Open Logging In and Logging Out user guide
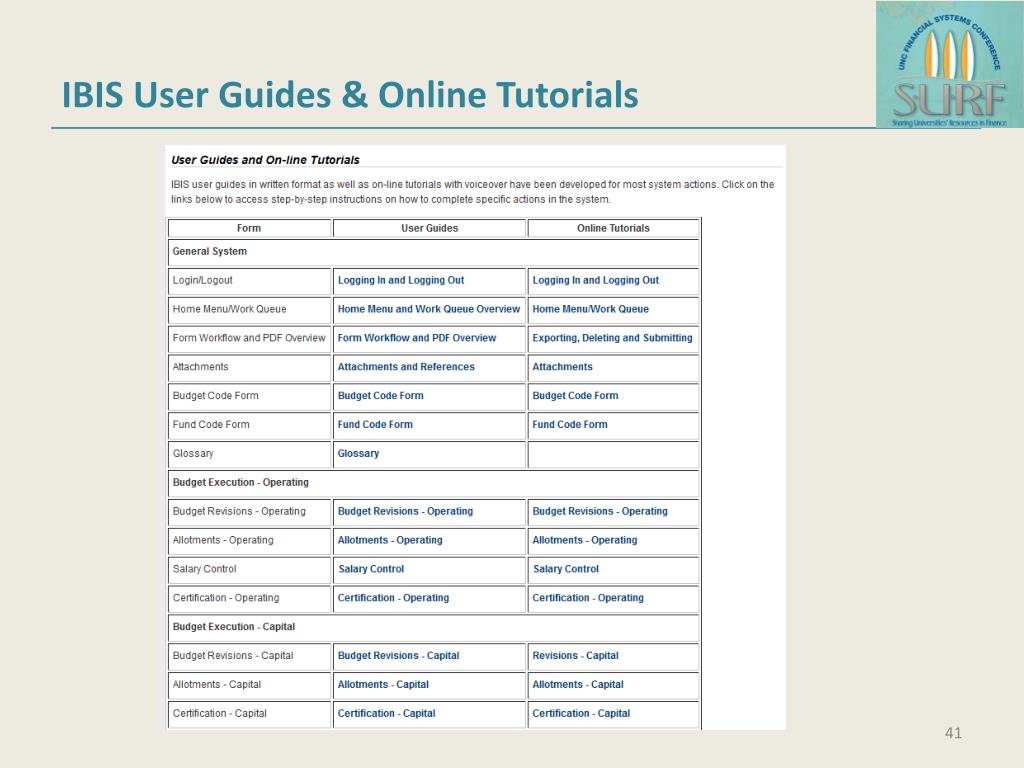Viewport: 1024px width, 768px height. (x=400, y=281)
